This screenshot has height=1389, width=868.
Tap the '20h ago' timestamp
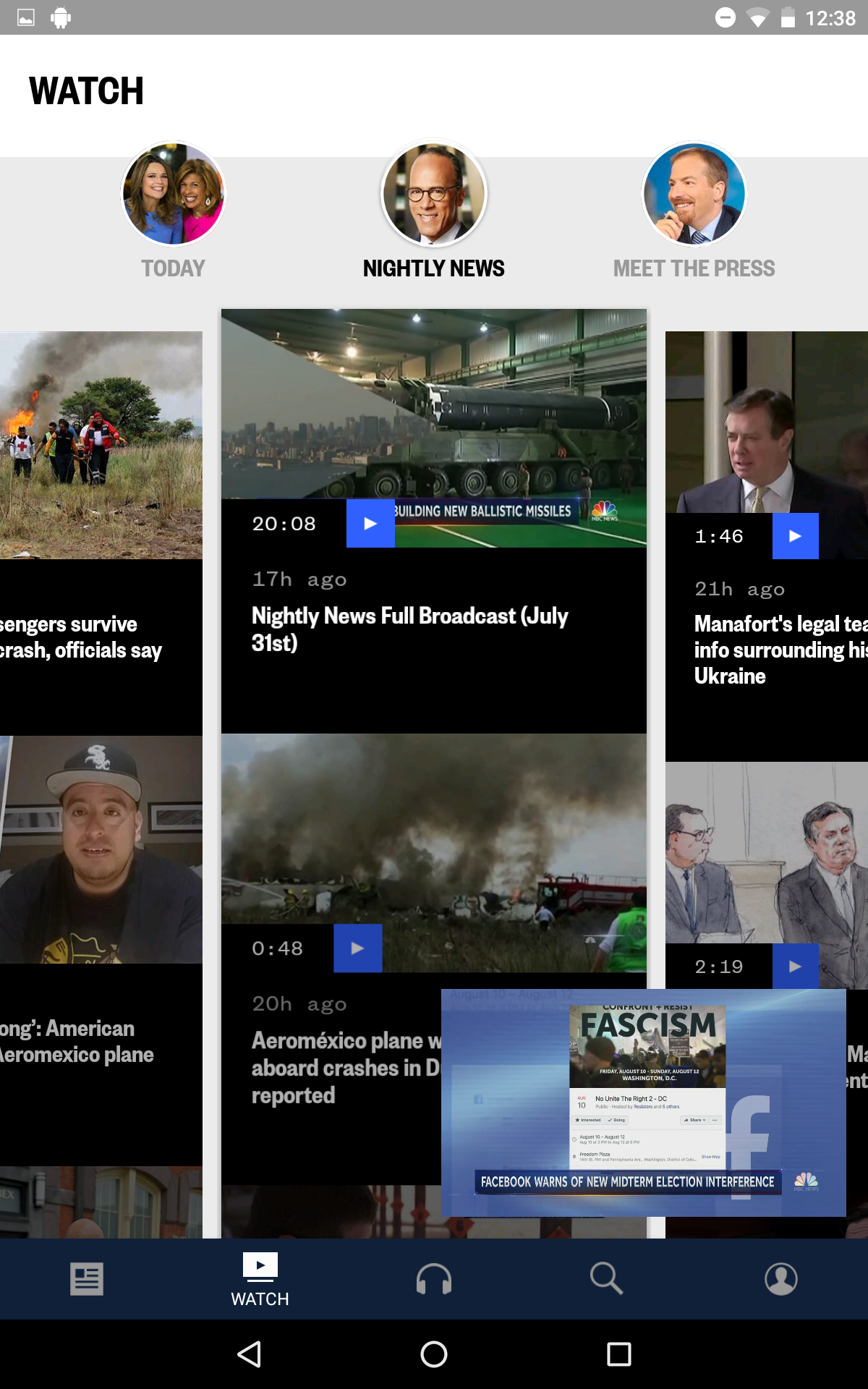[299, 1003]
